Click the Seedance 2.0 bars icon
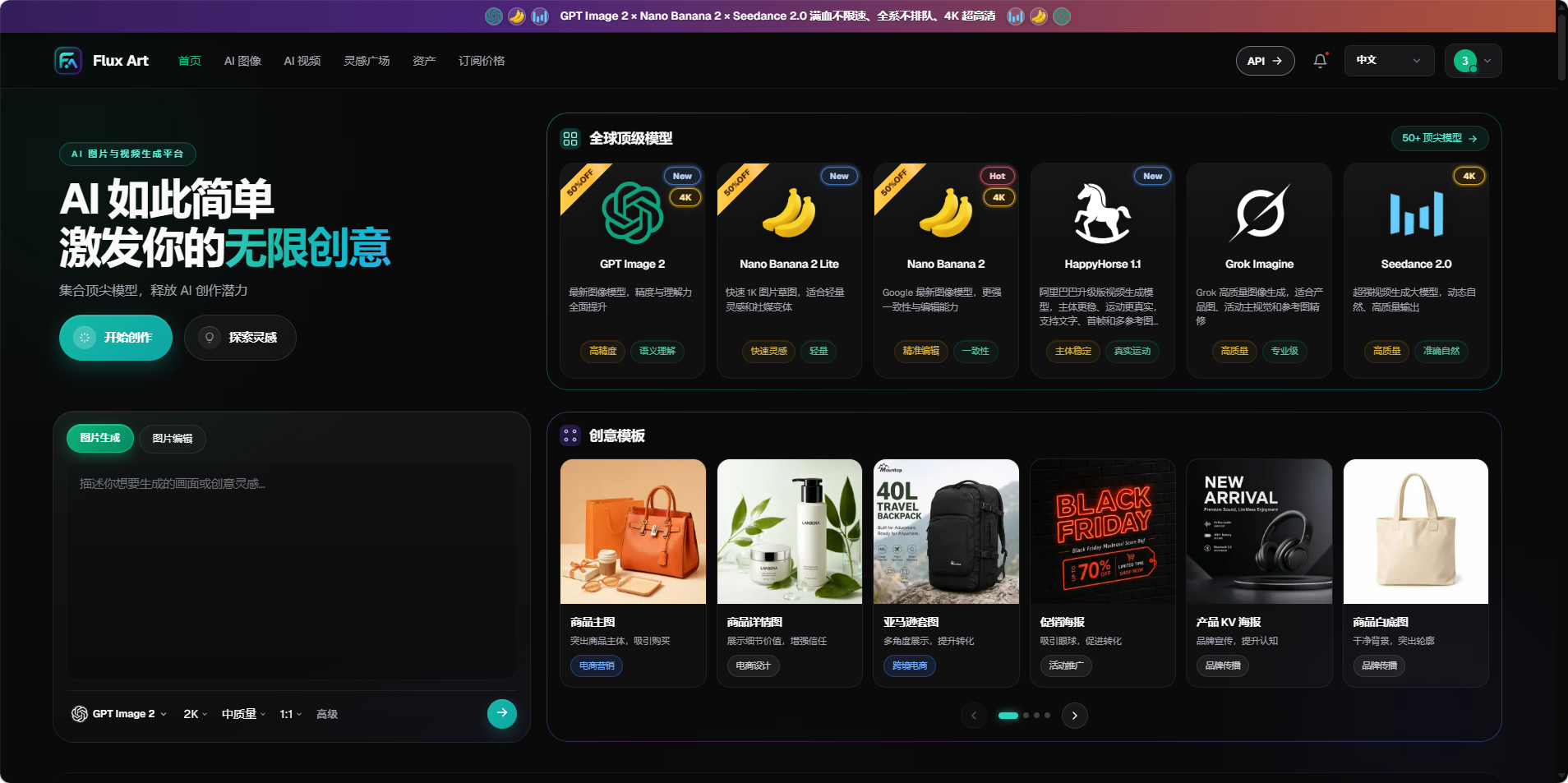Image resolution: width=1568 pixels, height=783 pixels. click(x=1416, y=213)
